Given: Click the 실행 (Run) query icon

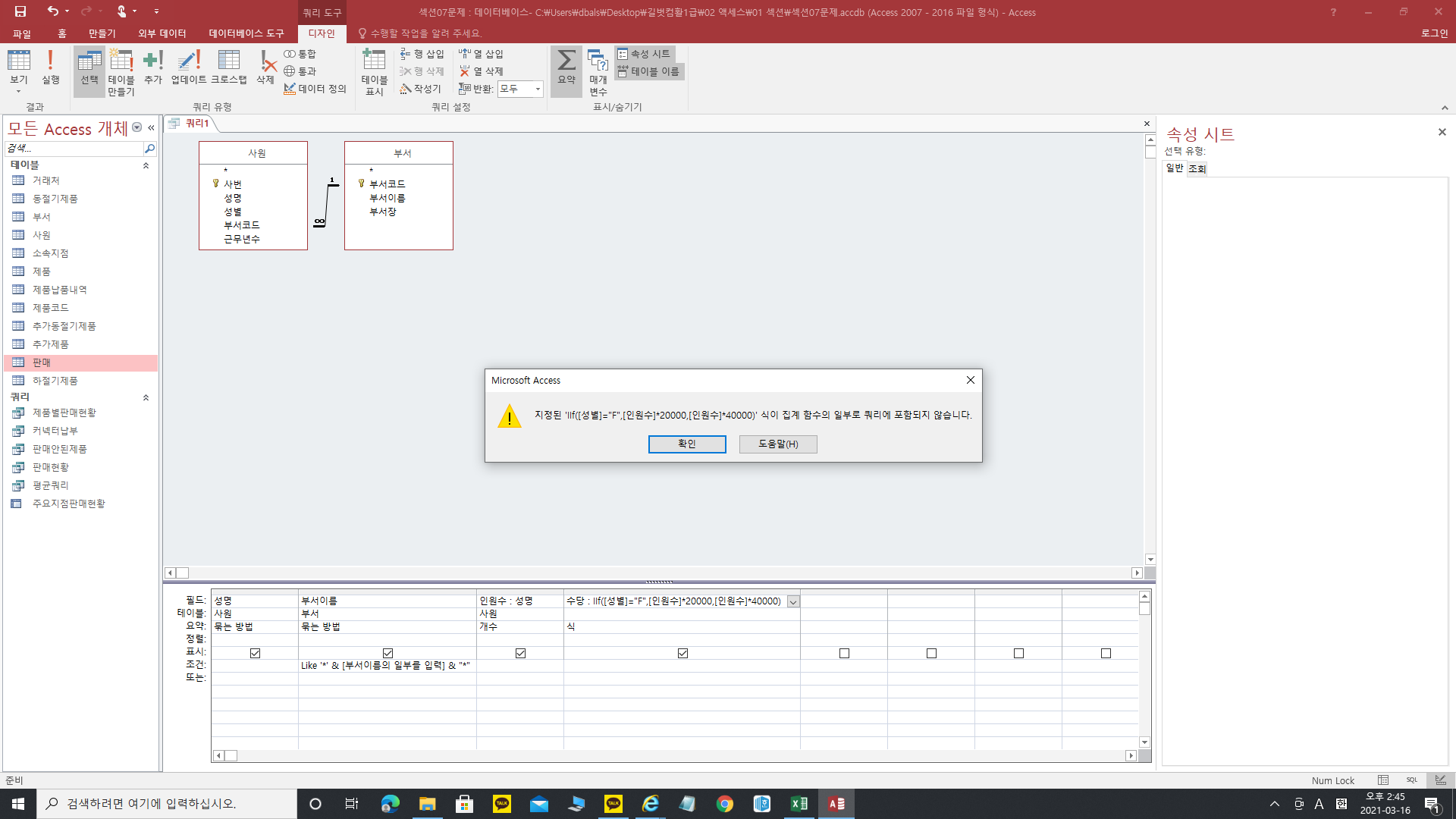Looking at the screenshot, I should point(50,67).
